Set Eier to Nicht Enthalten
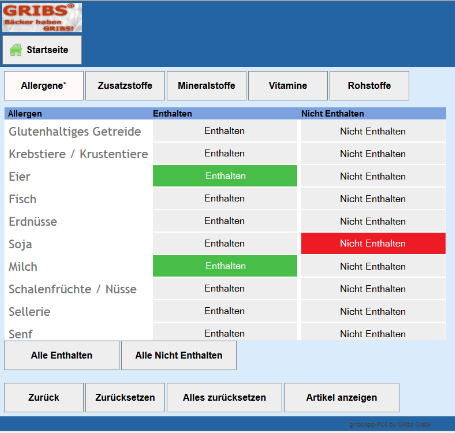The height and width of the screenshot is (433, 455). click(x=373, y=176)
